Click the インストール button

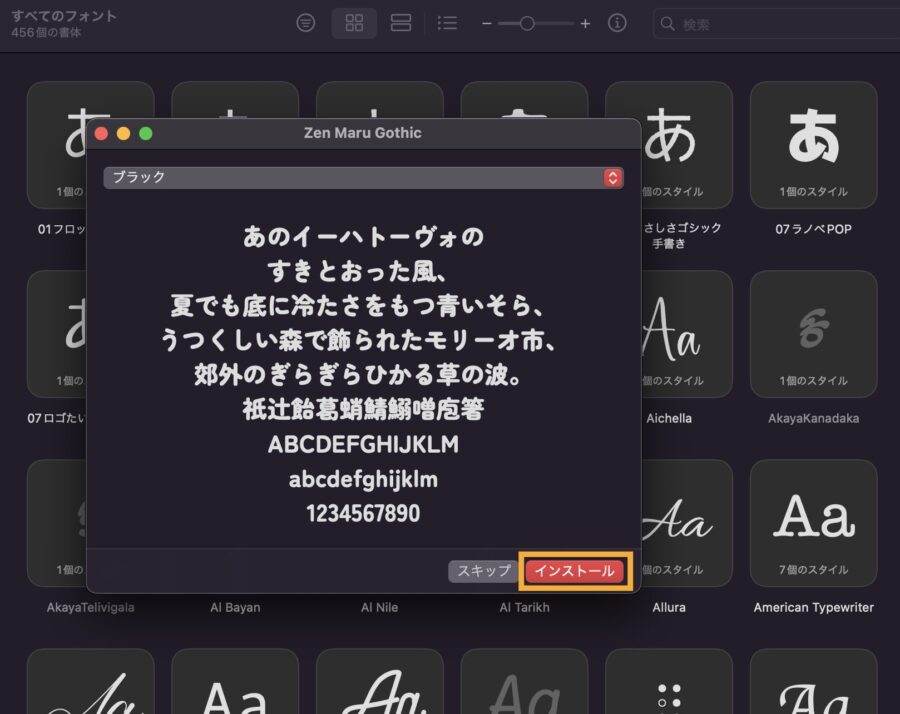(x=575, y=571)
